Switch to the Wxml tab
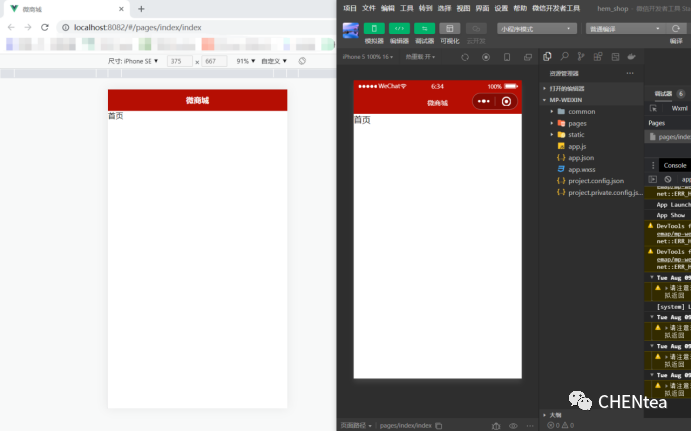 [x=679, y=108]
